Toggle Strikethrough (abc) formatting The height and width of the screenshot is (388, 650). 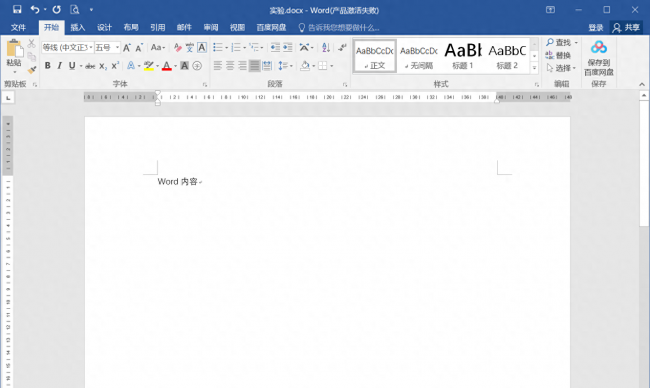(x=90, y=66)
